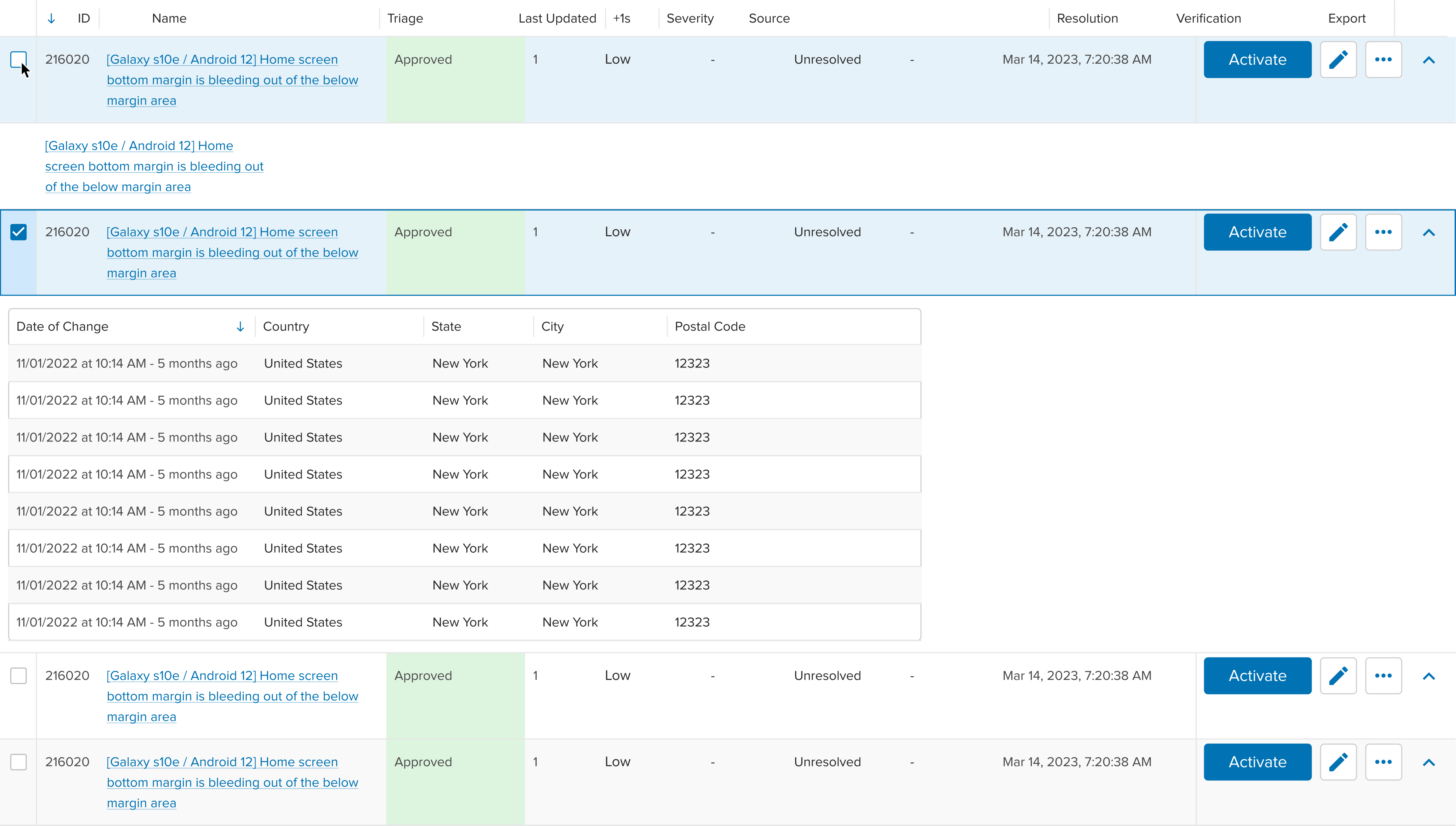Click the Approved triage cell in the first row

(x=456, y=80)
